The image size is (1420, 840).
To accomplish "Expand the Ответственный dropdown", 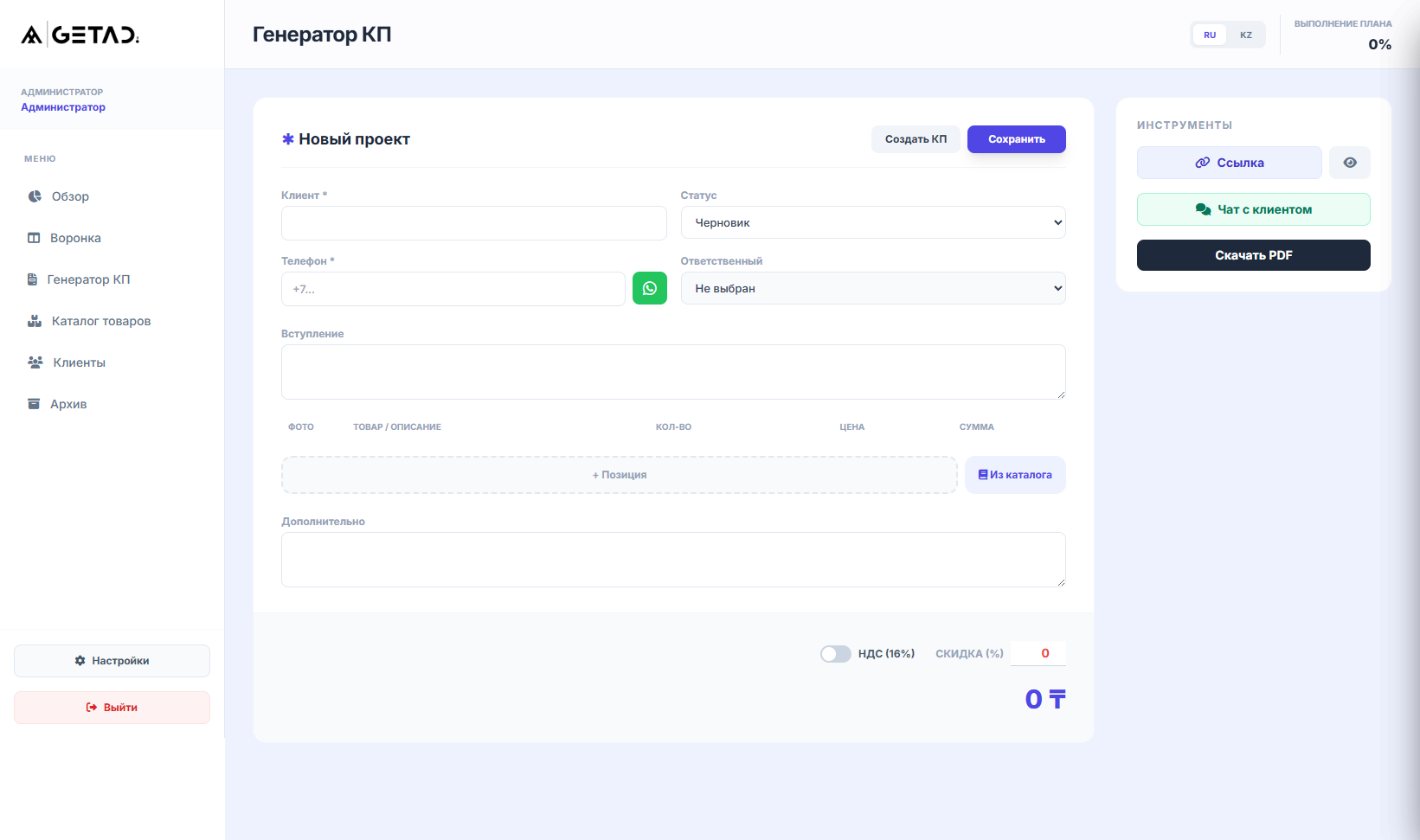I will (872, 288).
